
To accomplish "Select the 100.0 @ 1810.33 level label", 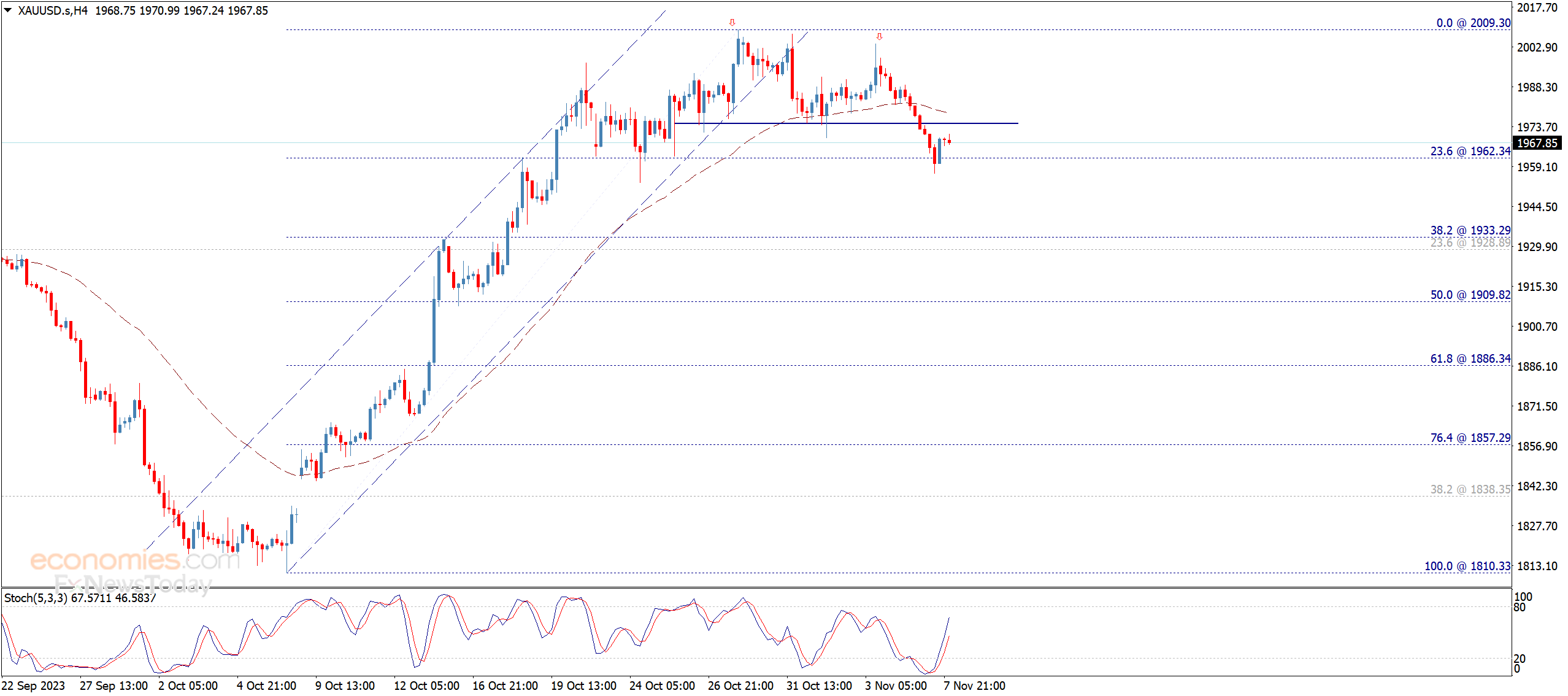I will coord(1467,566).
